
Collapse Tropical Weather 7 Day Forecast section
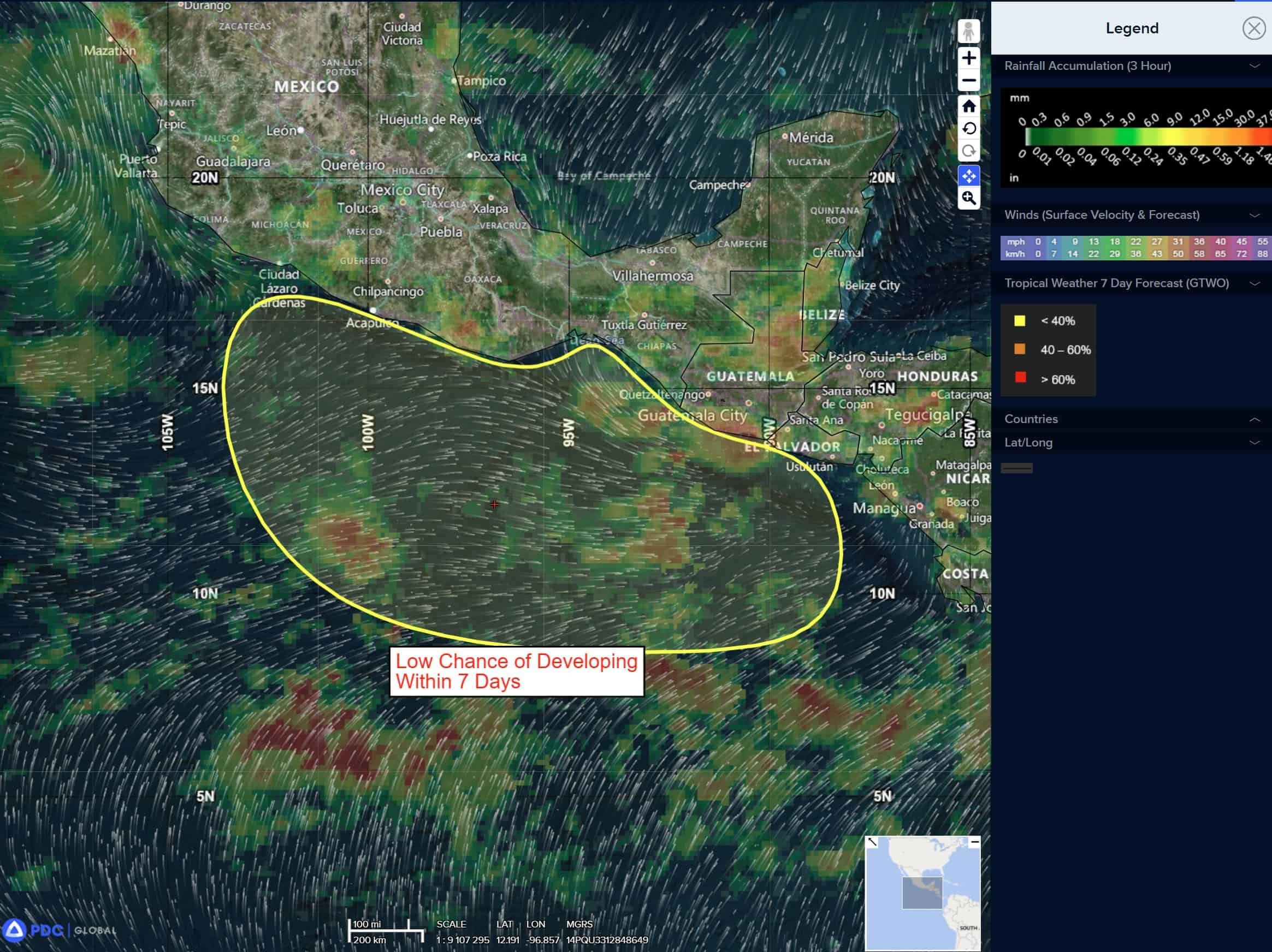(x=1254, y=283)
